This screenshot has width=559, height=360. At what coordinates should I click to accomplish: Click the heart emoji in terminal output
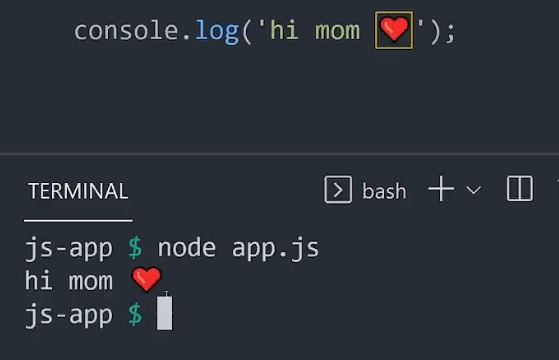point(146,279)
